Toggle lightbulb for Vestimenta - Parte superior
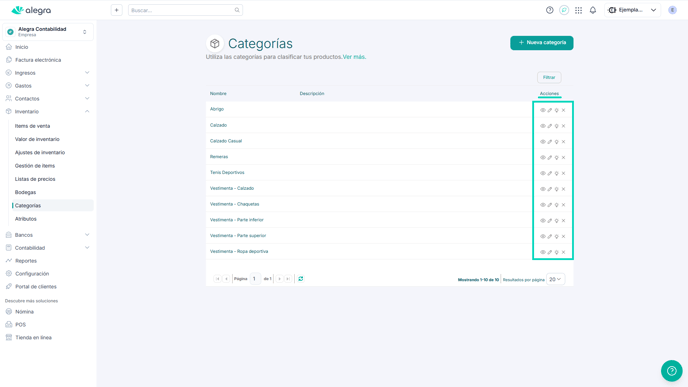 556,236
